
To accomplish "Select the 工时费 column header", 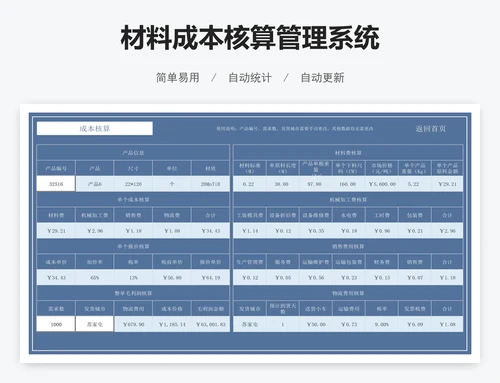I will pos(382,215).
